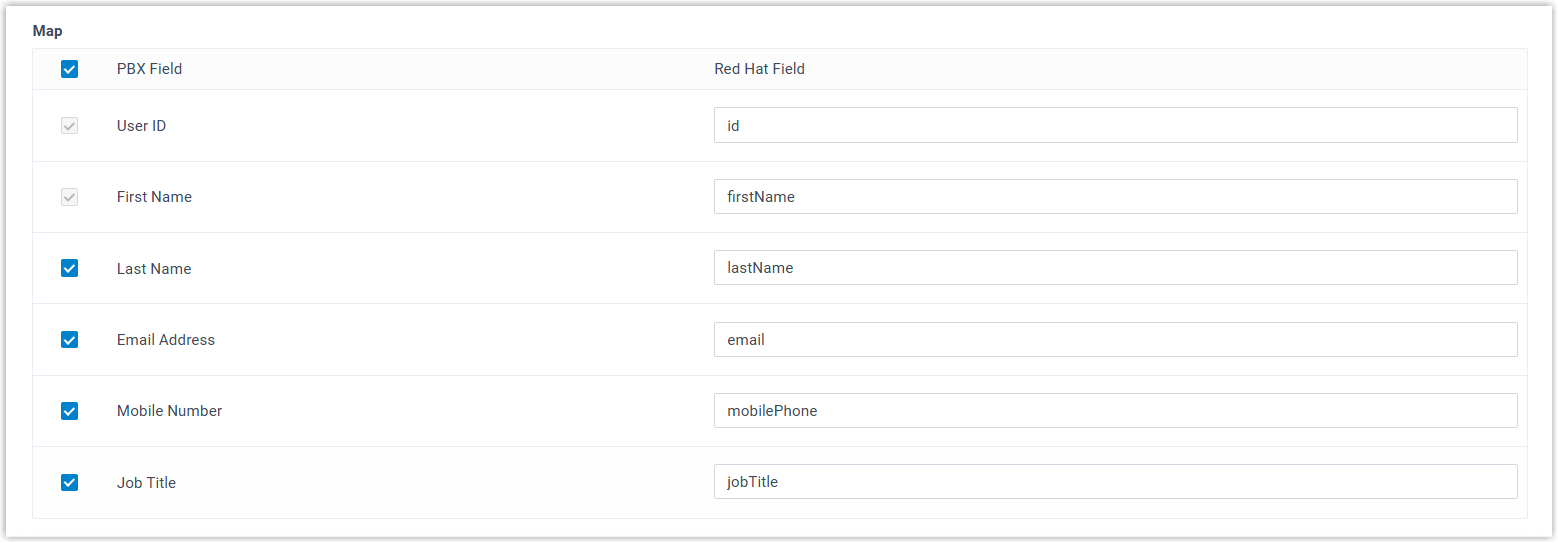This screenshot has height=543, width=1558.
Task: Toggle the select-all checkbox beside PBX Field
Action: pyautogui.click(x=69, y=69)
